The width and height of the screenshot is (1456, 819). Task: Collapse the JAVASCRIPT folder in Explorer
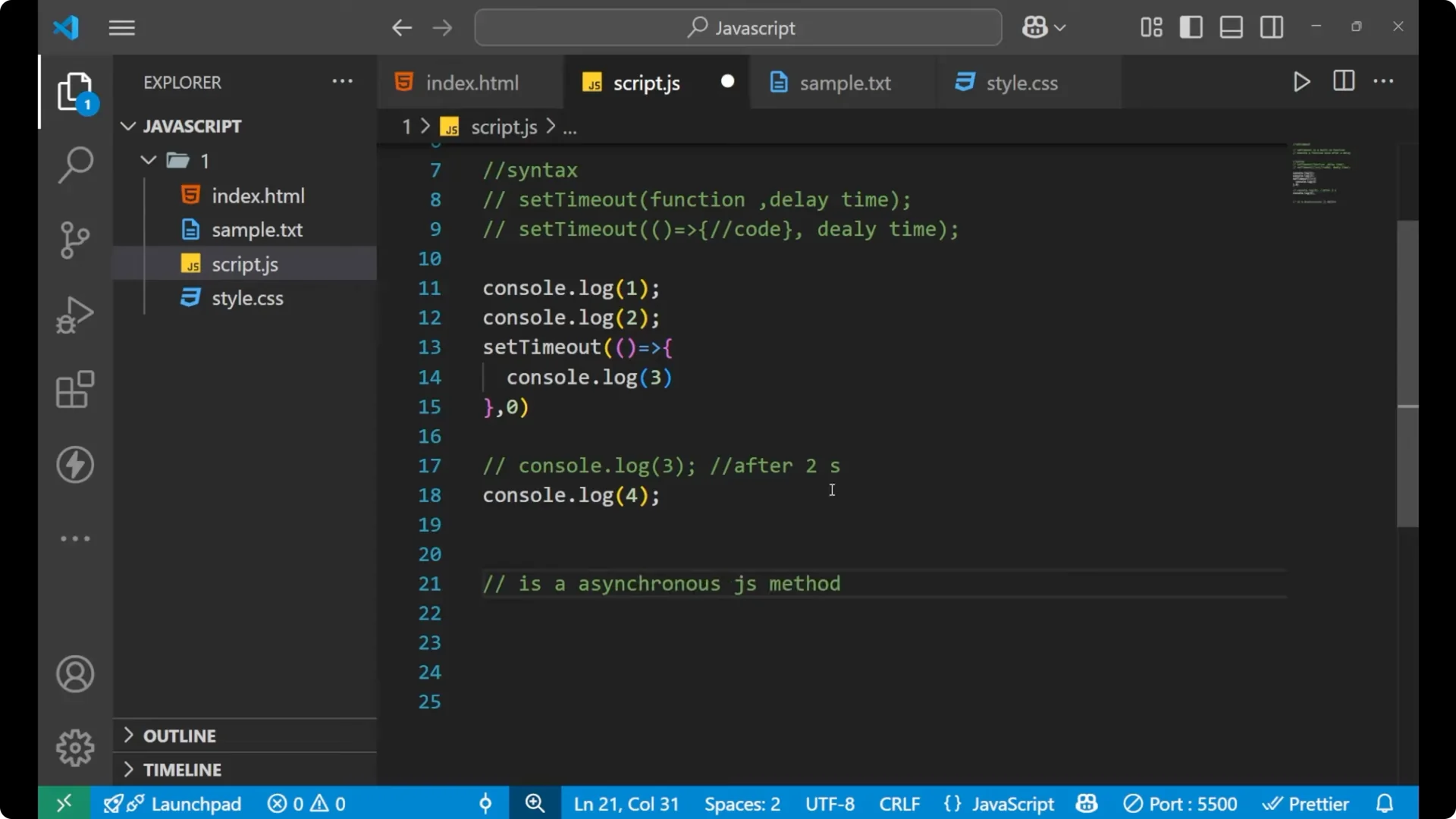click(127, 126)
